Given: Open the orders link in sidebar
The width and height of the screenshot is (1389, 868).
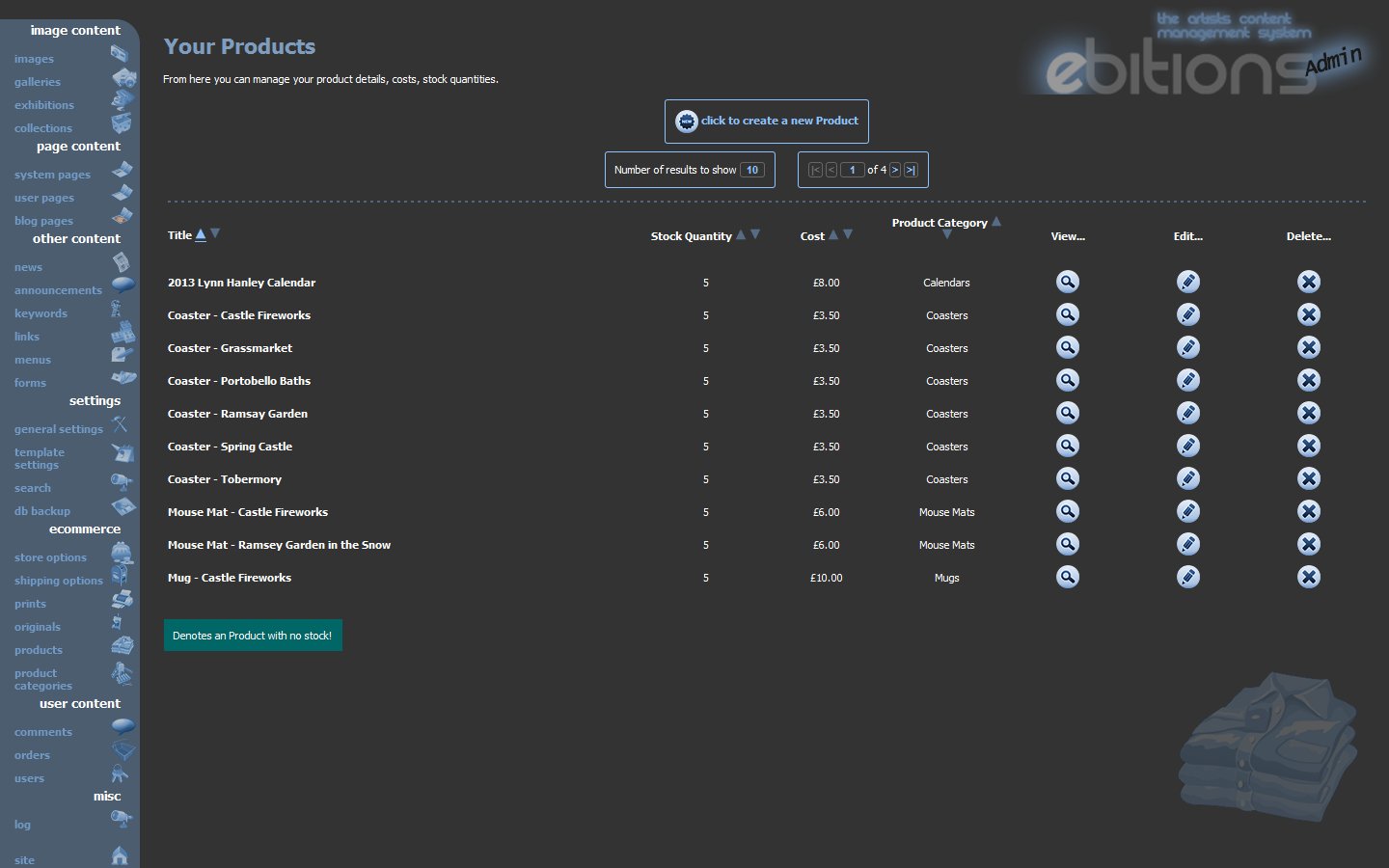Looking at the screenshot, I should tap(32, 755).
